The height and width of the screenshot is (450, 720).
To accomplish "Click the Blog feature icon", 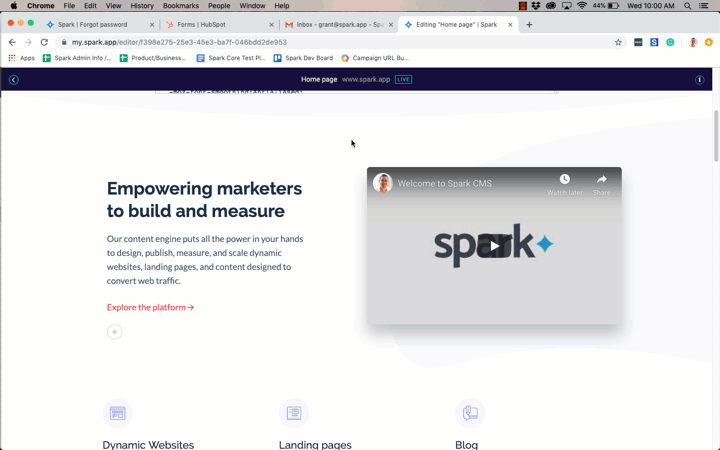I will [470, 413].
